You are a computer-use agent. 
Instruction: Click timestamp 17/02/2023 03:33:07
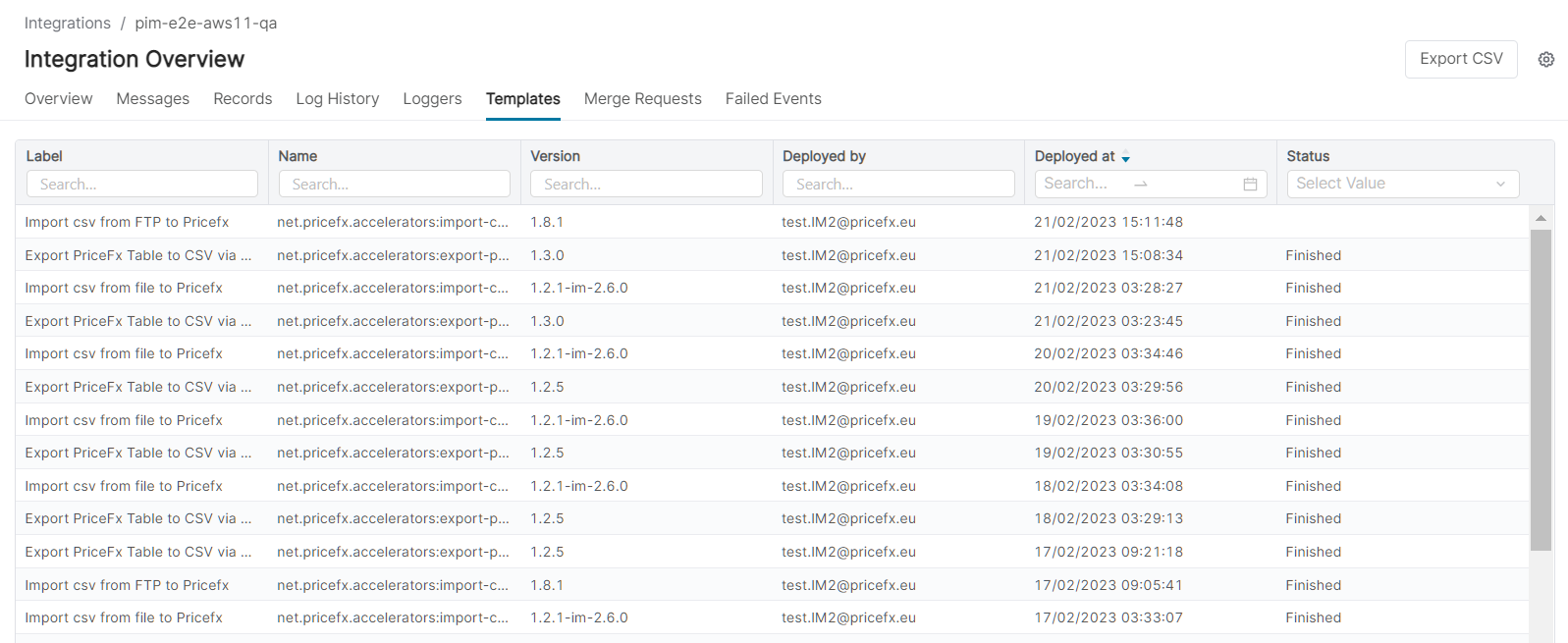point(1108,617)
